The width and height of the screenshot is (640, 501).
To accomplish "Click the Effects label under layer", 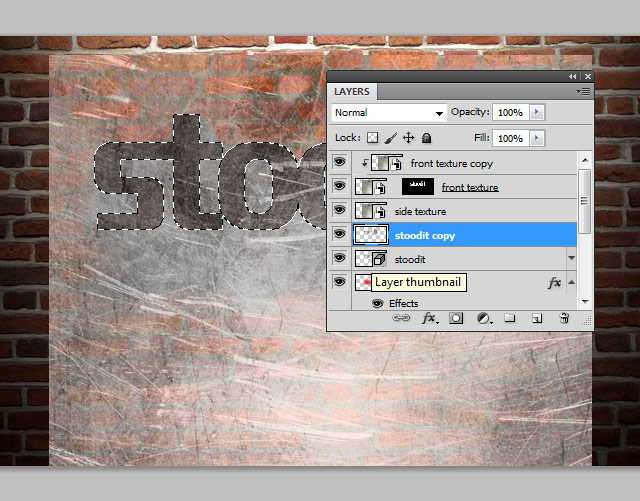I will tap(404, 303).
